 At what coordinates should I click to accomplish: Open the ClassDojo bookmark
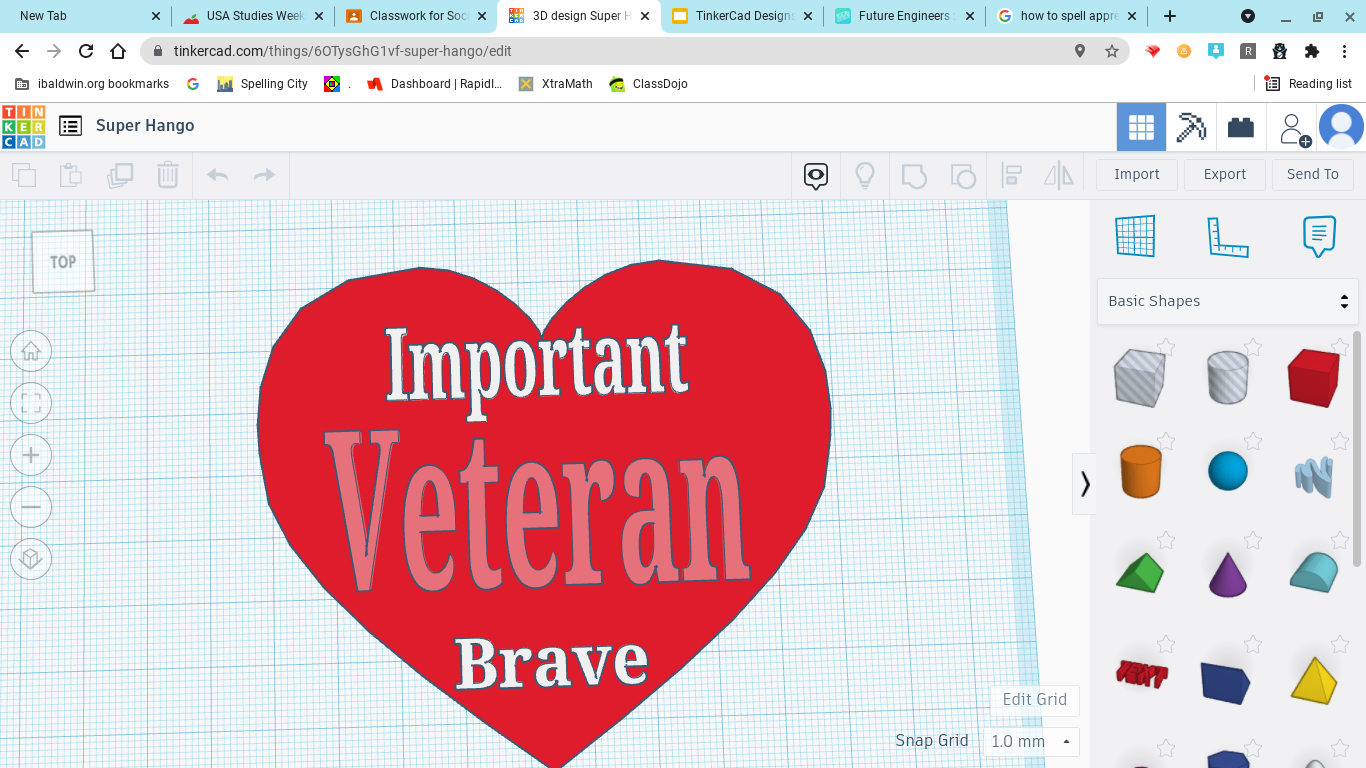pyautogui.click(x=648, y=84)
